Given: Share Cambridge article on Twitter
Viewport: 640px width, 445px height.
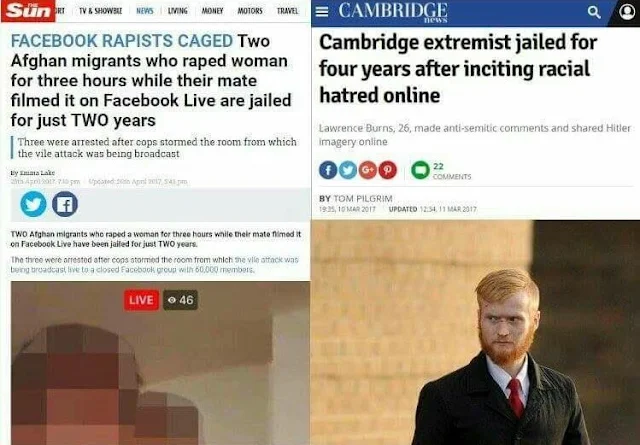Looking at the screenshot, I should click(348, 170).
